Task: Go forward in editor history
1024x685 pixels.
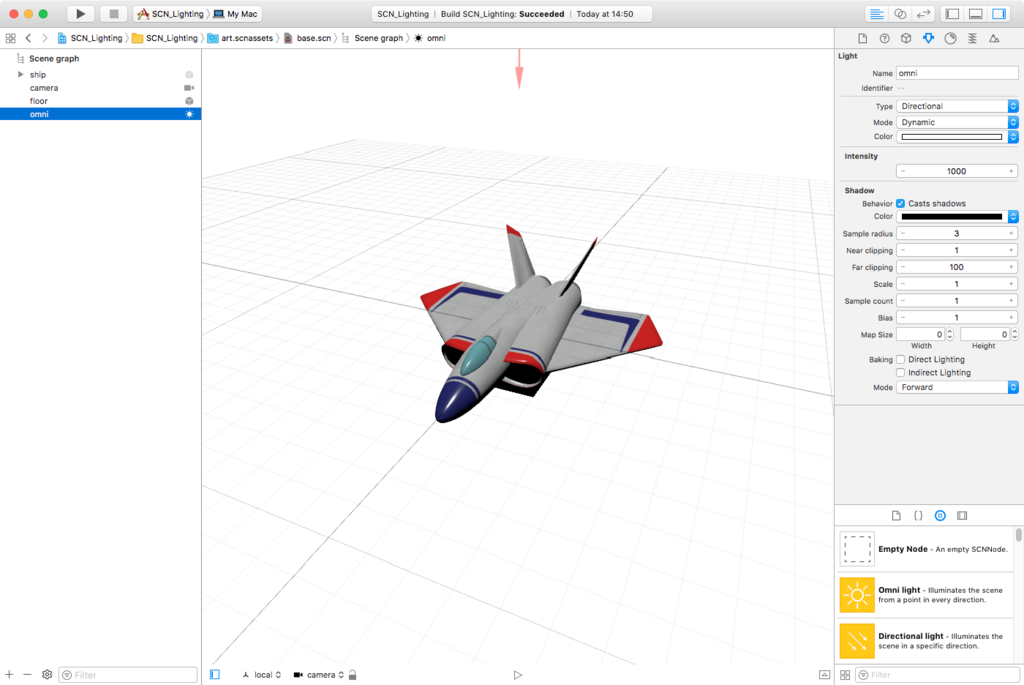Action: (44, 38)
